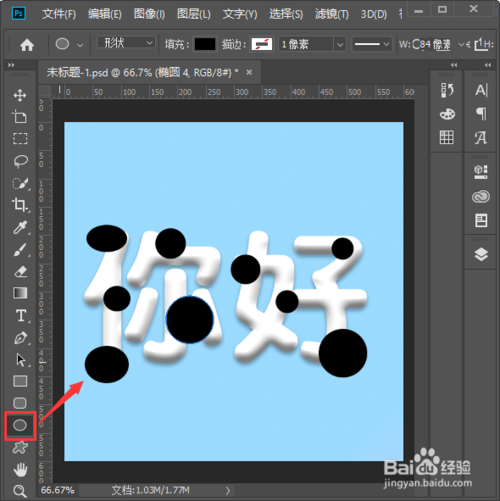
Task: Expand the collapsed inner panel dock
Action: point(454,65)
